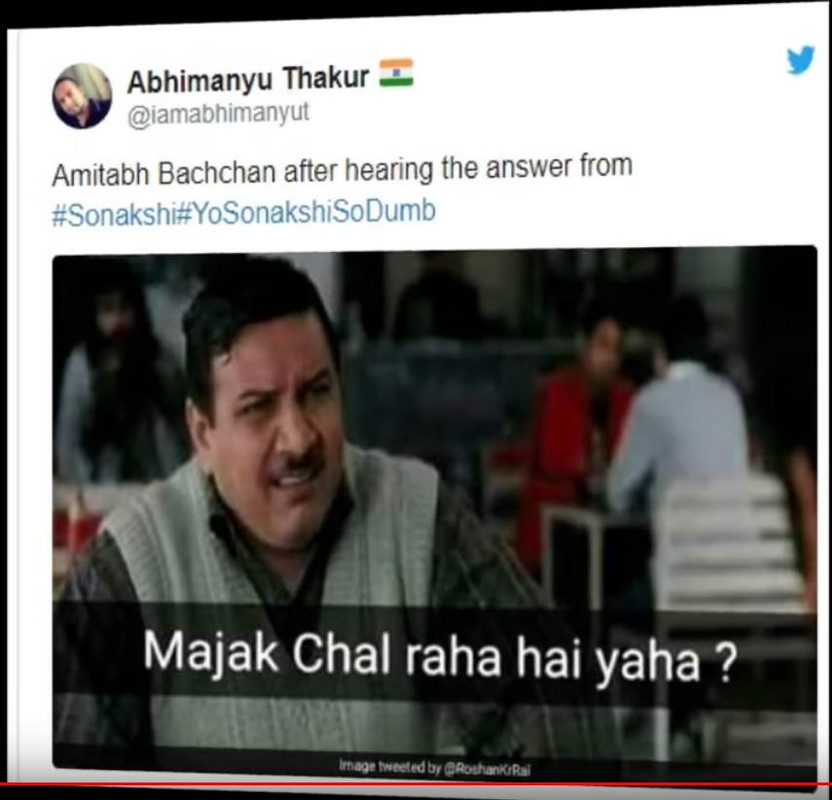The height and width of the screenshot is (800, 832).
Task: Open the Abhimanyu Thakur display name
Action: [248, 79]
